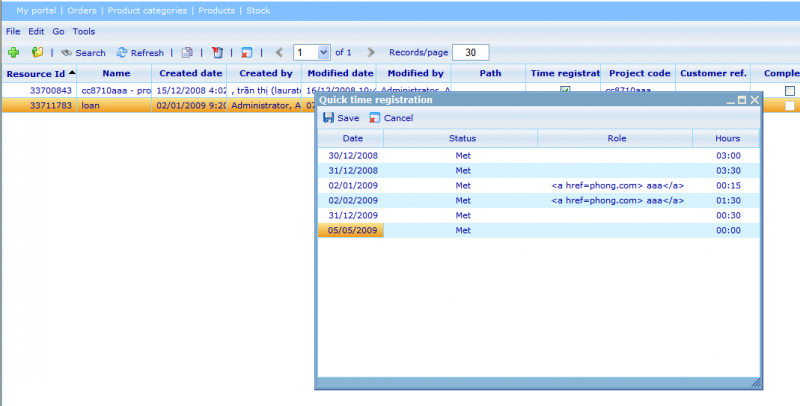800x406 pixels.
Task: Maximize the Quick time registration dialog
Action: [741, 100]
